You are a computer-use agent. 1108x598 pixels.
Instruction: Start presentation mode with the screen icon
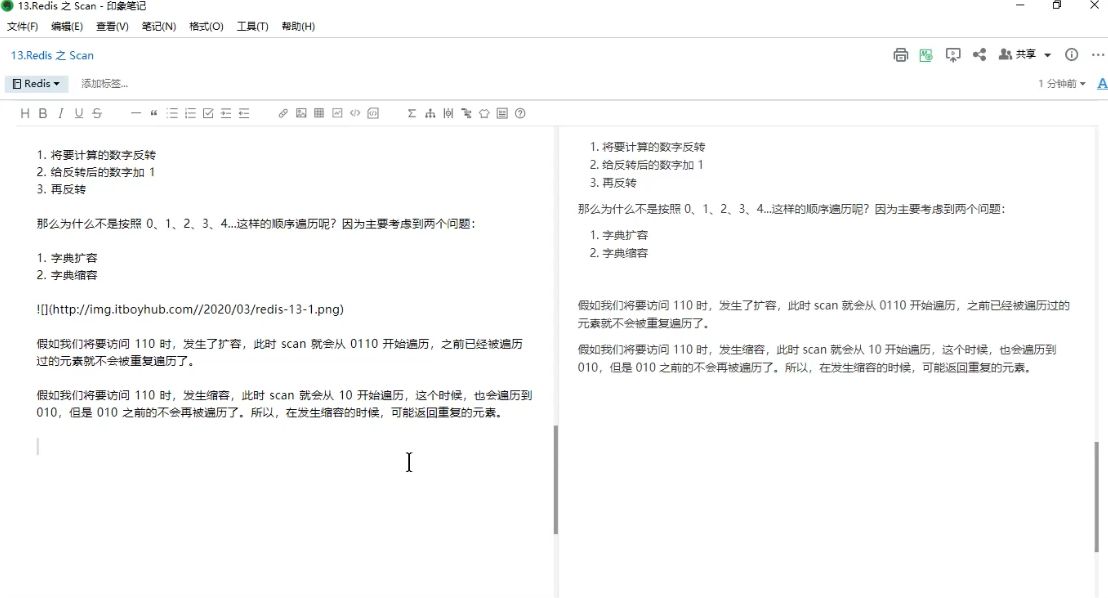953,55
